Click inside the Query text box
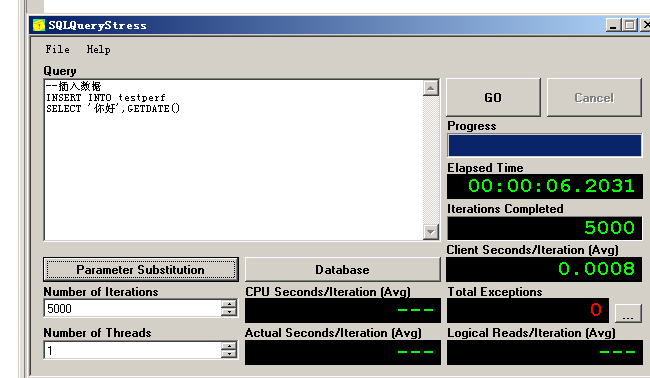650x378 pixels. click(233, 160)
